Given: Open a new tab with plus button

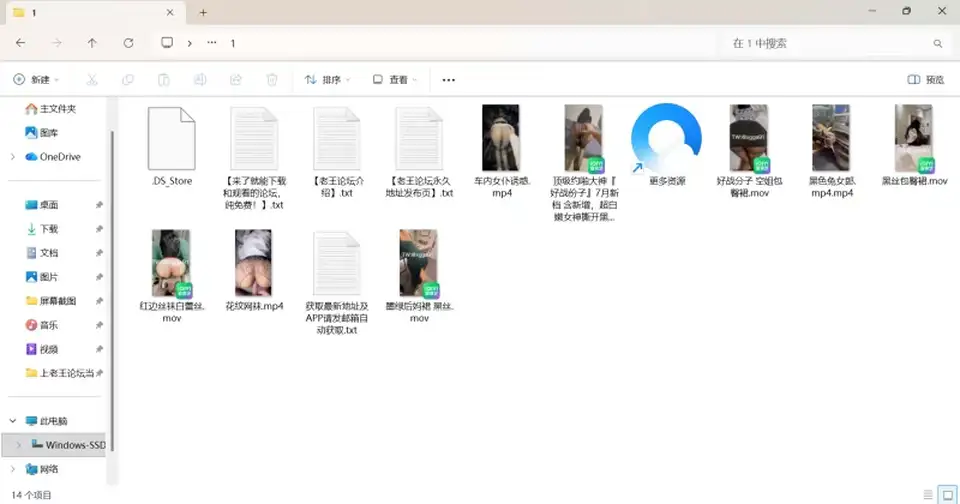Looking at the screenshot, I should tap(203, 12).
